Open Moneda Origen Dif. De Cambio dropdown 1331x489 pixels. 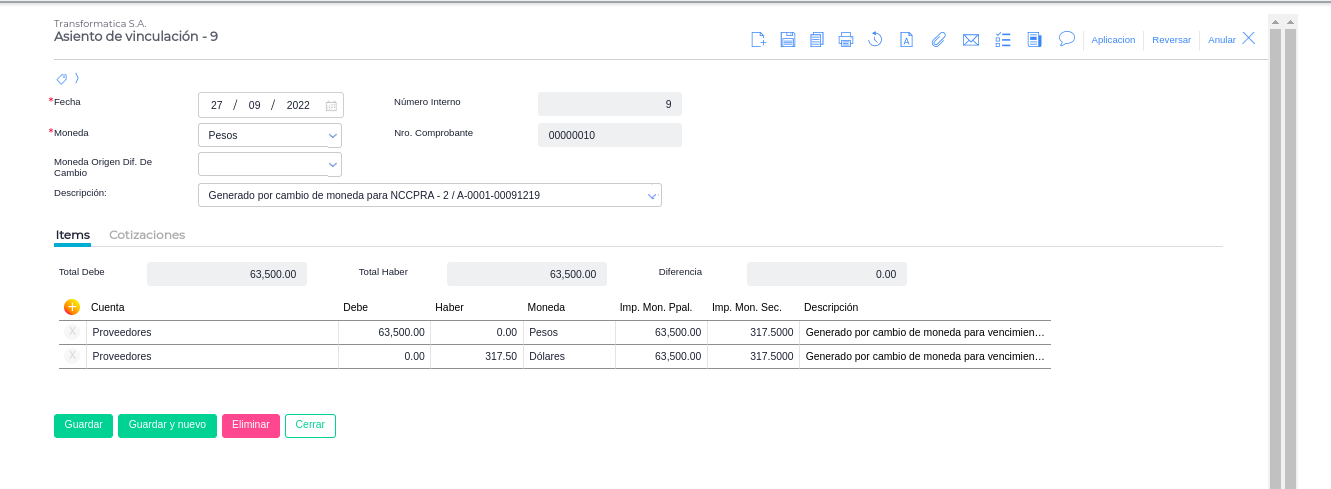pyautogui.click(x=332, y=164)
